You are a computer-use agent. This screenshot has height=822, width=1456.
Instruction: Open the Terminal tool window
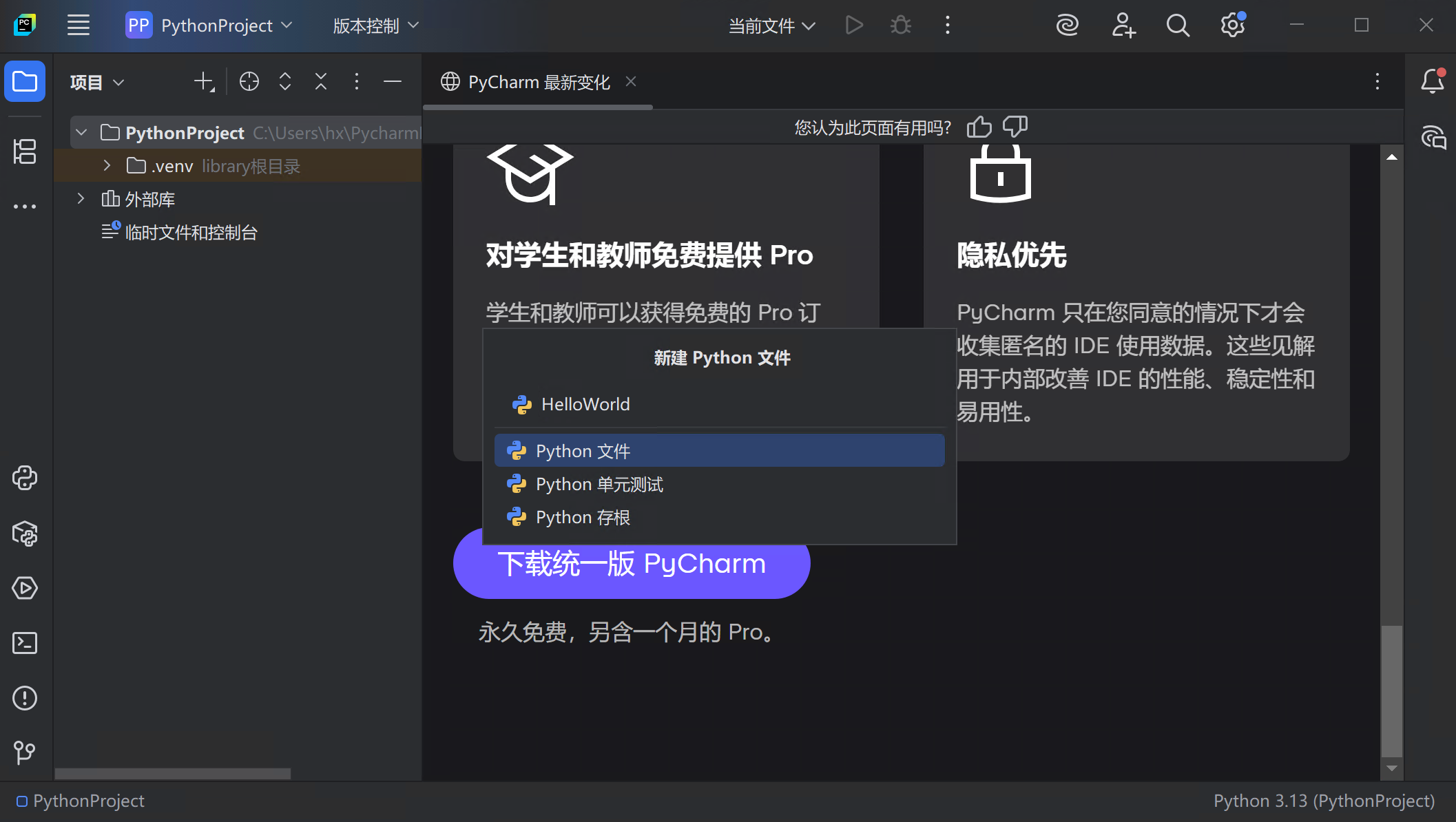coord(25,643)
